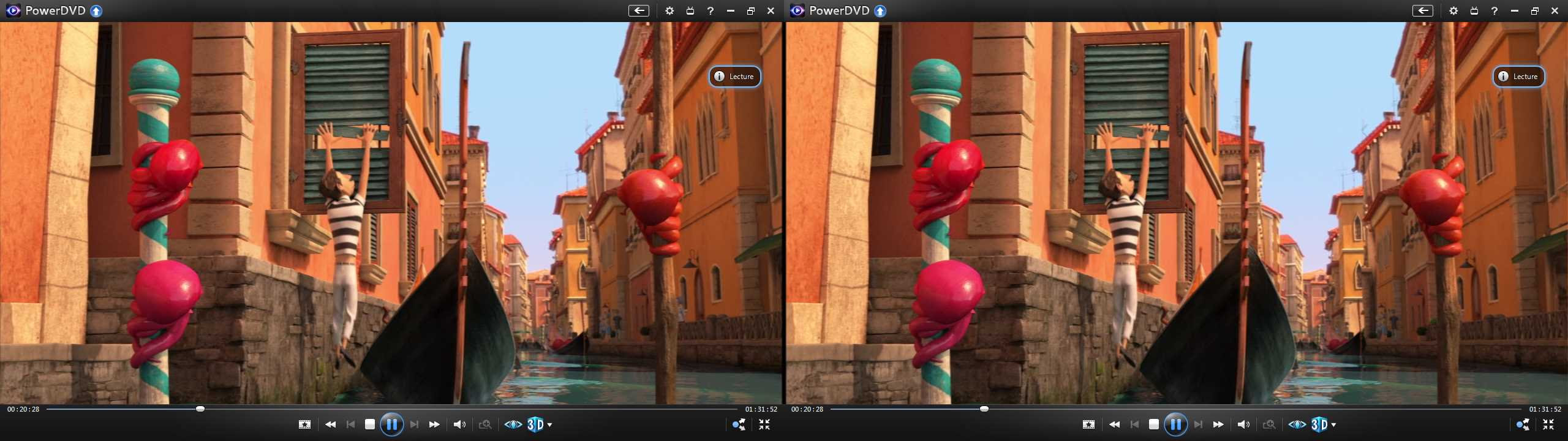This screenshot has width=1568, height=441.
Task: Skip to previous chapter in left window
Action: [x=350, y=424]
